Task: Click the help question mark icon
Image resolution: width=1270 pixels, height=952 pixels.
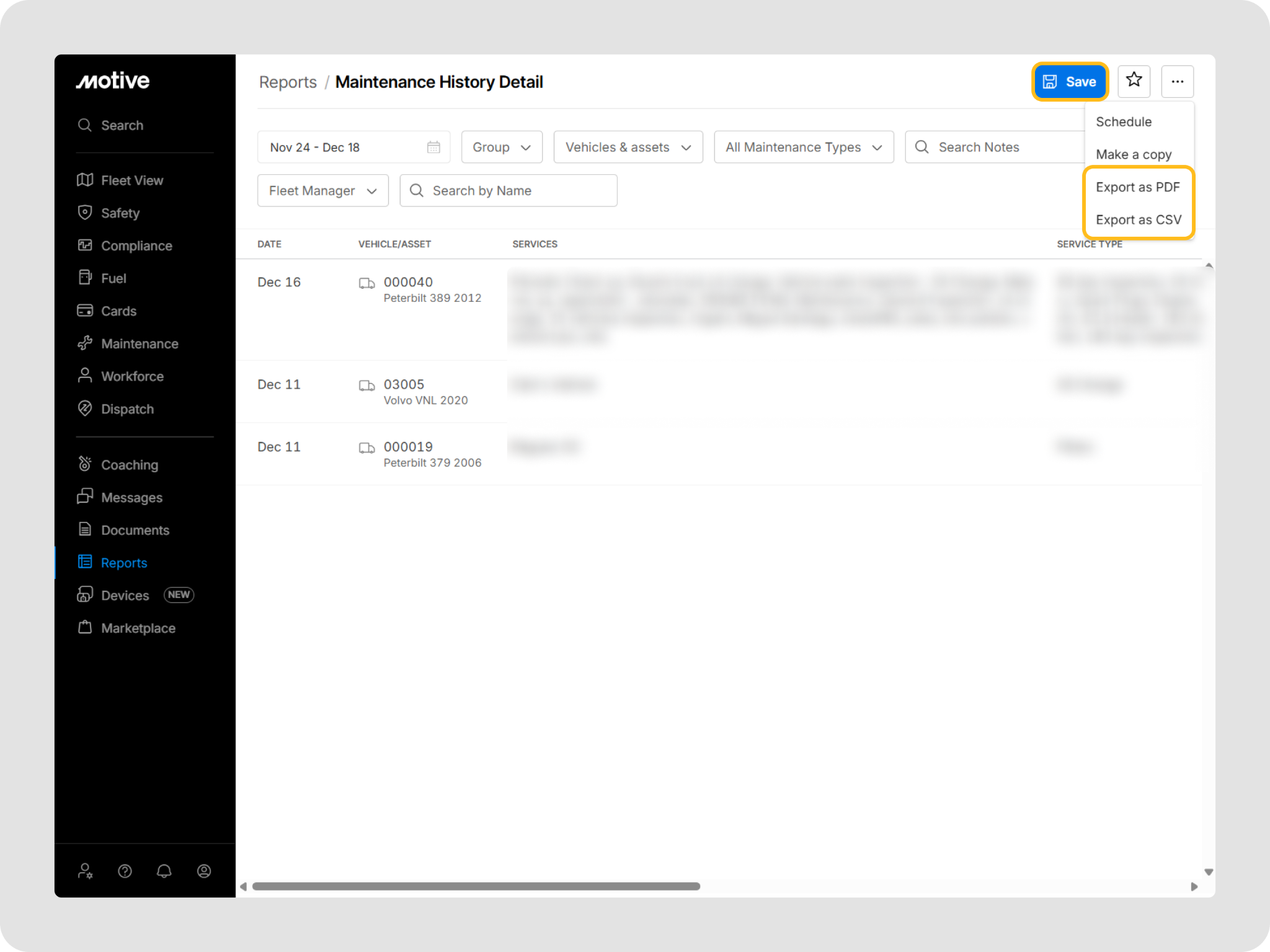Action: click(x=125, y=871)
